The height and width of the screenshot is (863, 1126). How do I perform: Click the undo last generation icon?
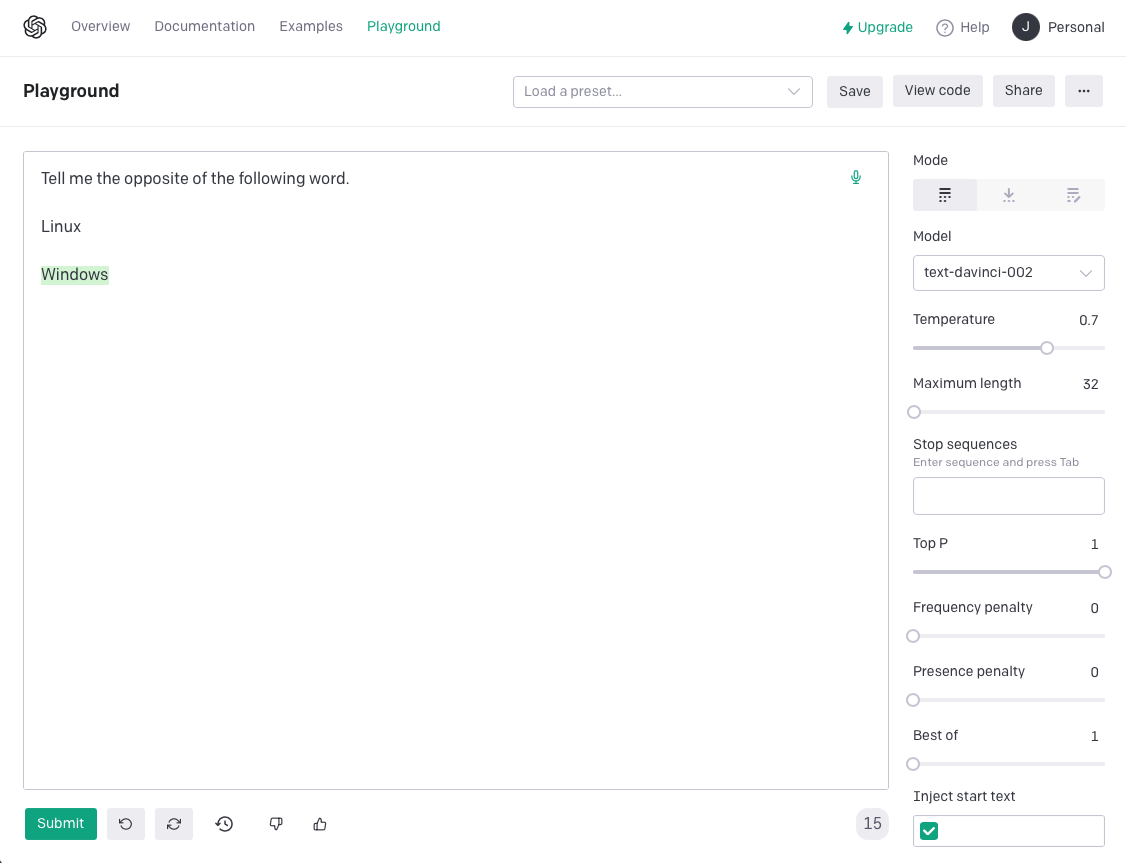click(126, 824)
